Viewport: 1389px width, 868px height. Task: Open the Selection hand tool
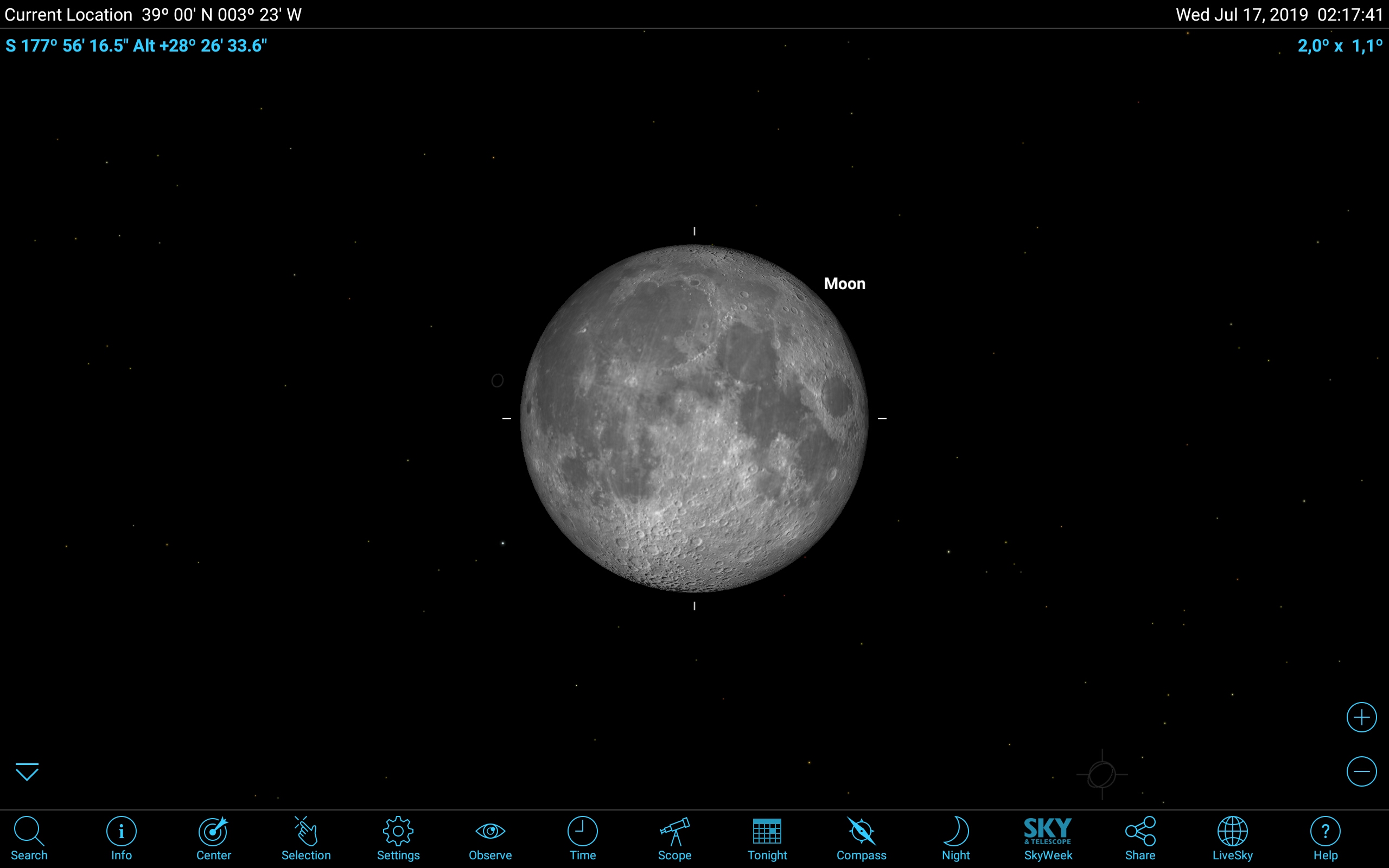(306, 838)
